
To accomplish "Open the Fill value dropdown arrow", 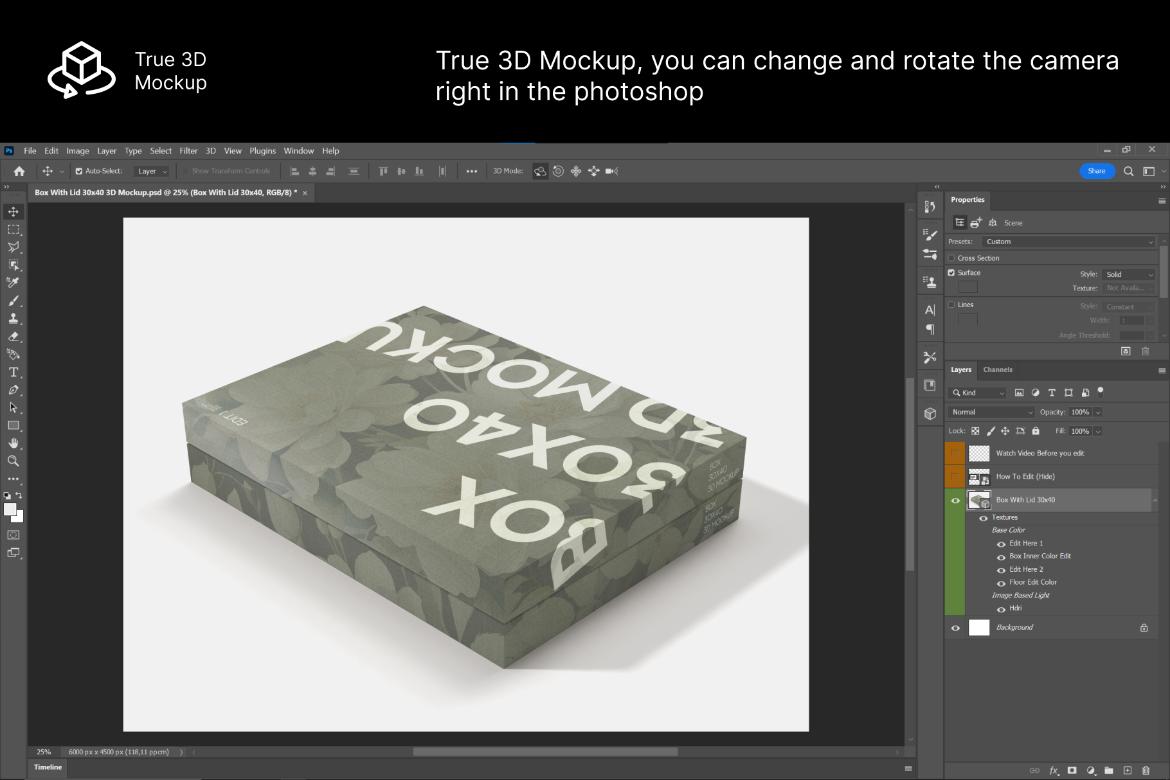I will pos(1098,431).
